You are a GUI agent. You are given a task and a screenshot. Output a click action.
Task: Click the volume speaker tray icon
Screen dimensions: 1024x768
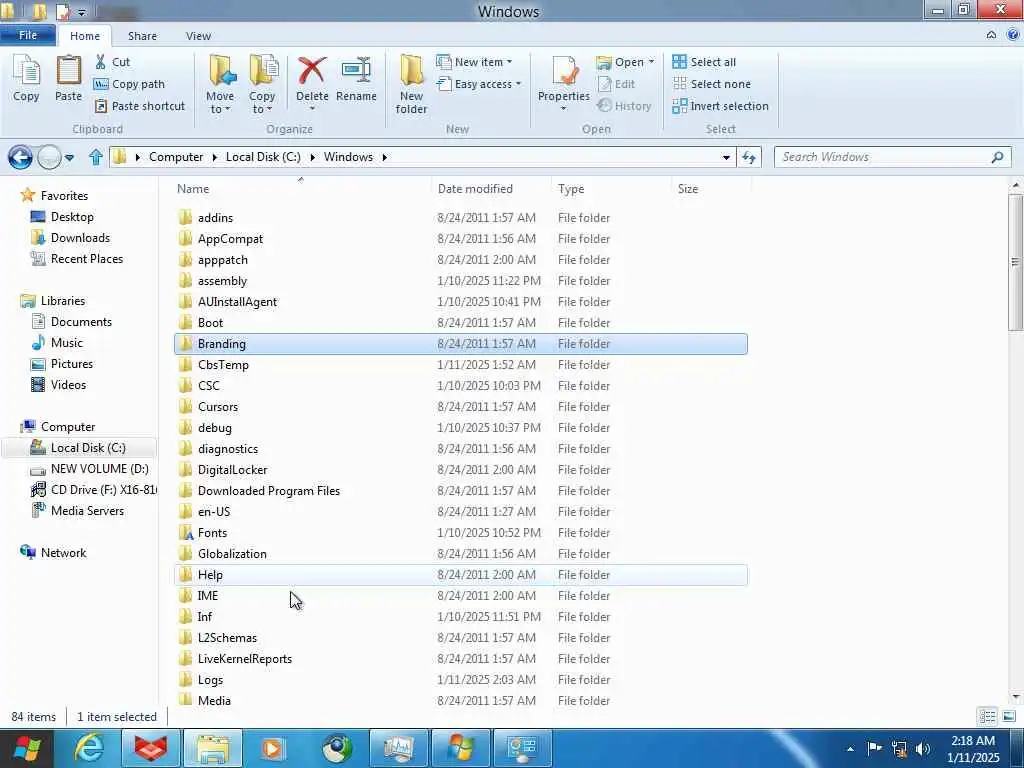923,748
